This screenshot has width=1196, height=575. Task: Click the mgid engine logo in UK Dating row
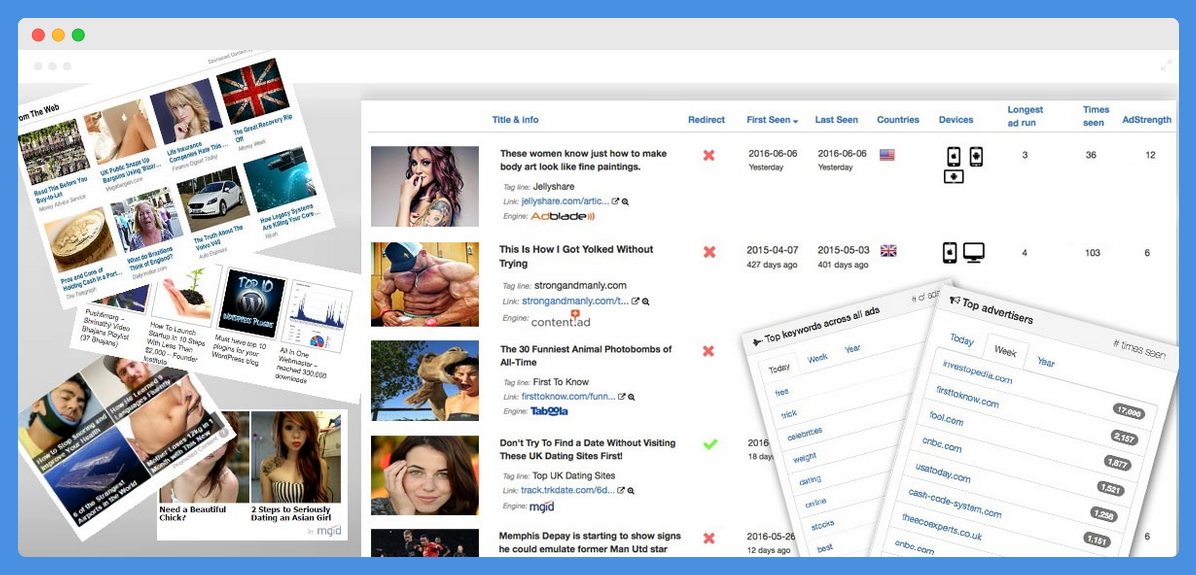point(542,506)
